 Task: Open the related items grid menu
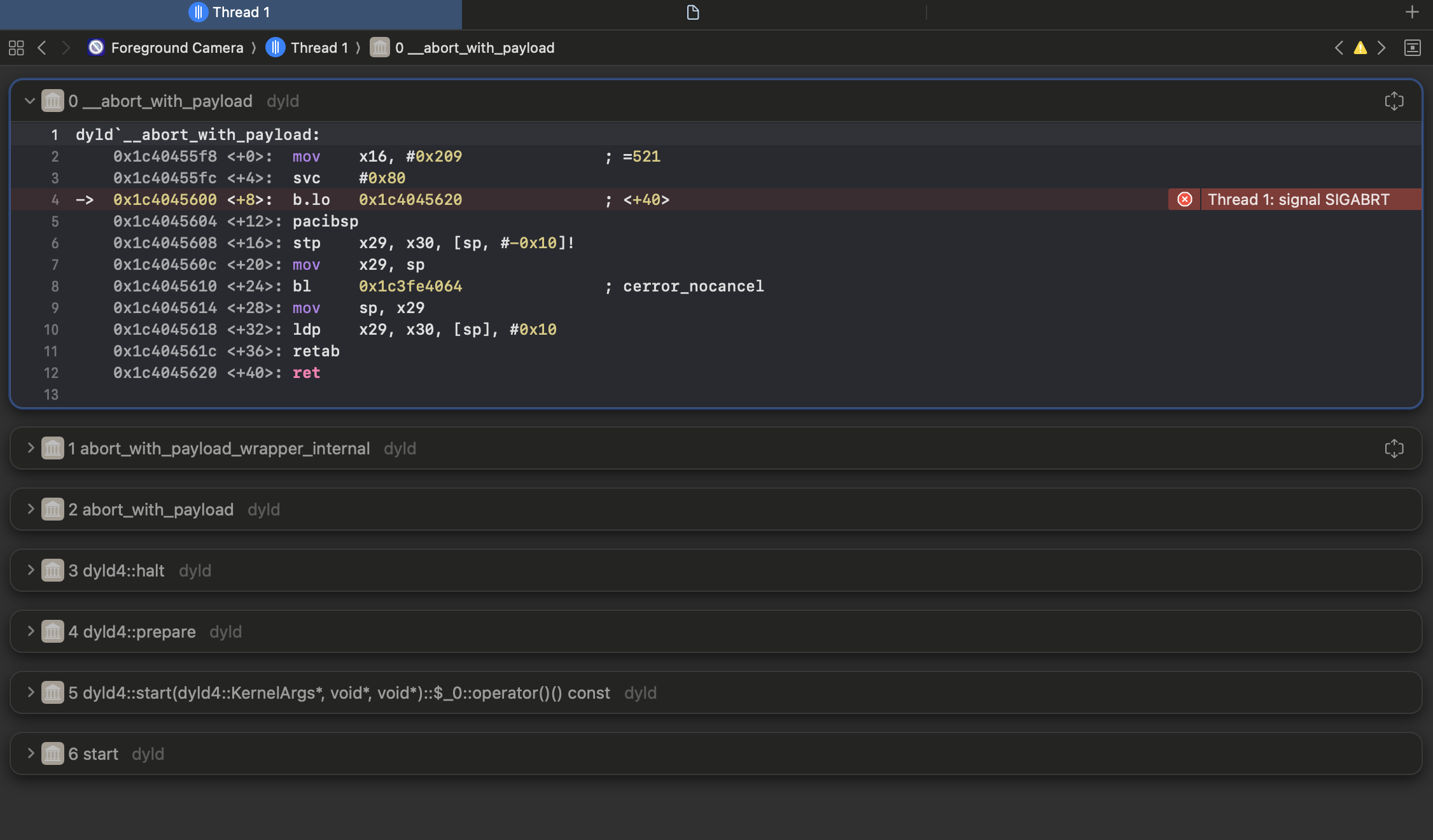tap(17, 48)
